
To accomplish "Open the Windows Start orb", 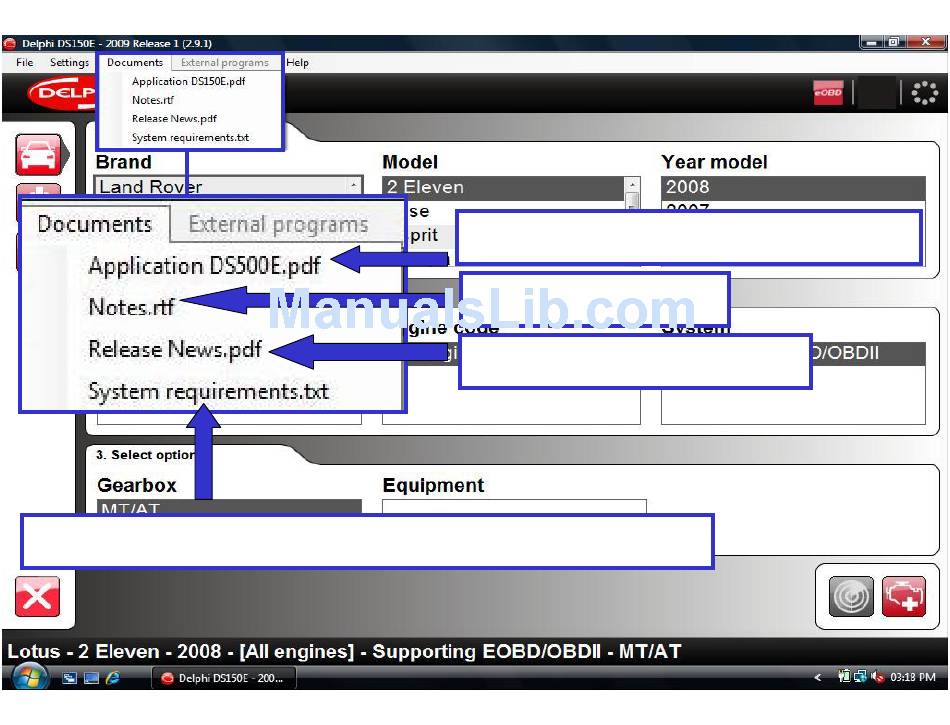I will pyautogui.click(x=29, y=678).
